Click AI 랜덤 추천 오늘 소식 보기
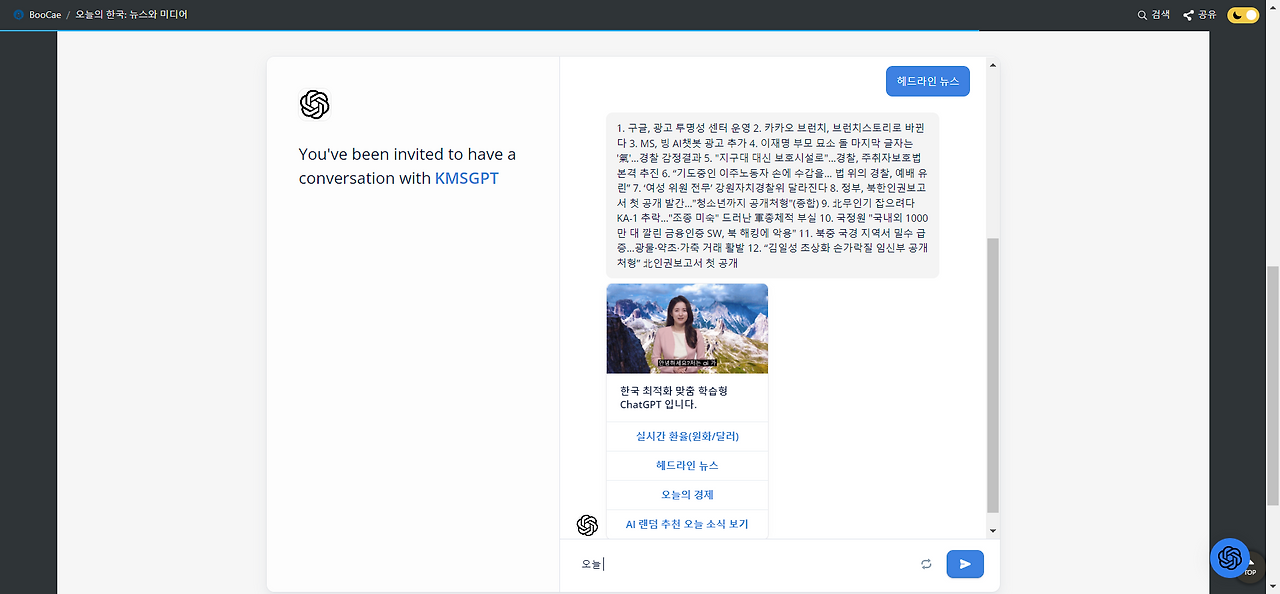 tap(687, 523)
